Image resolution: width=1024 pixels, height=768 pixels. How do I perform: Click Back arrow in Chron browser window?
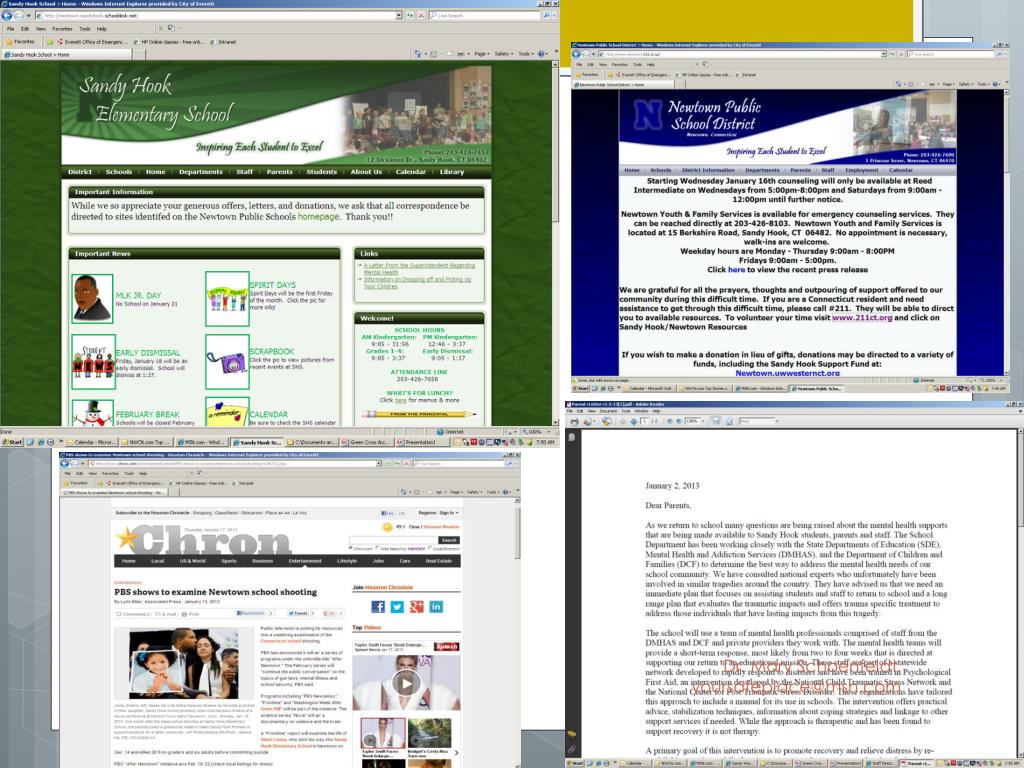(65, 464)
